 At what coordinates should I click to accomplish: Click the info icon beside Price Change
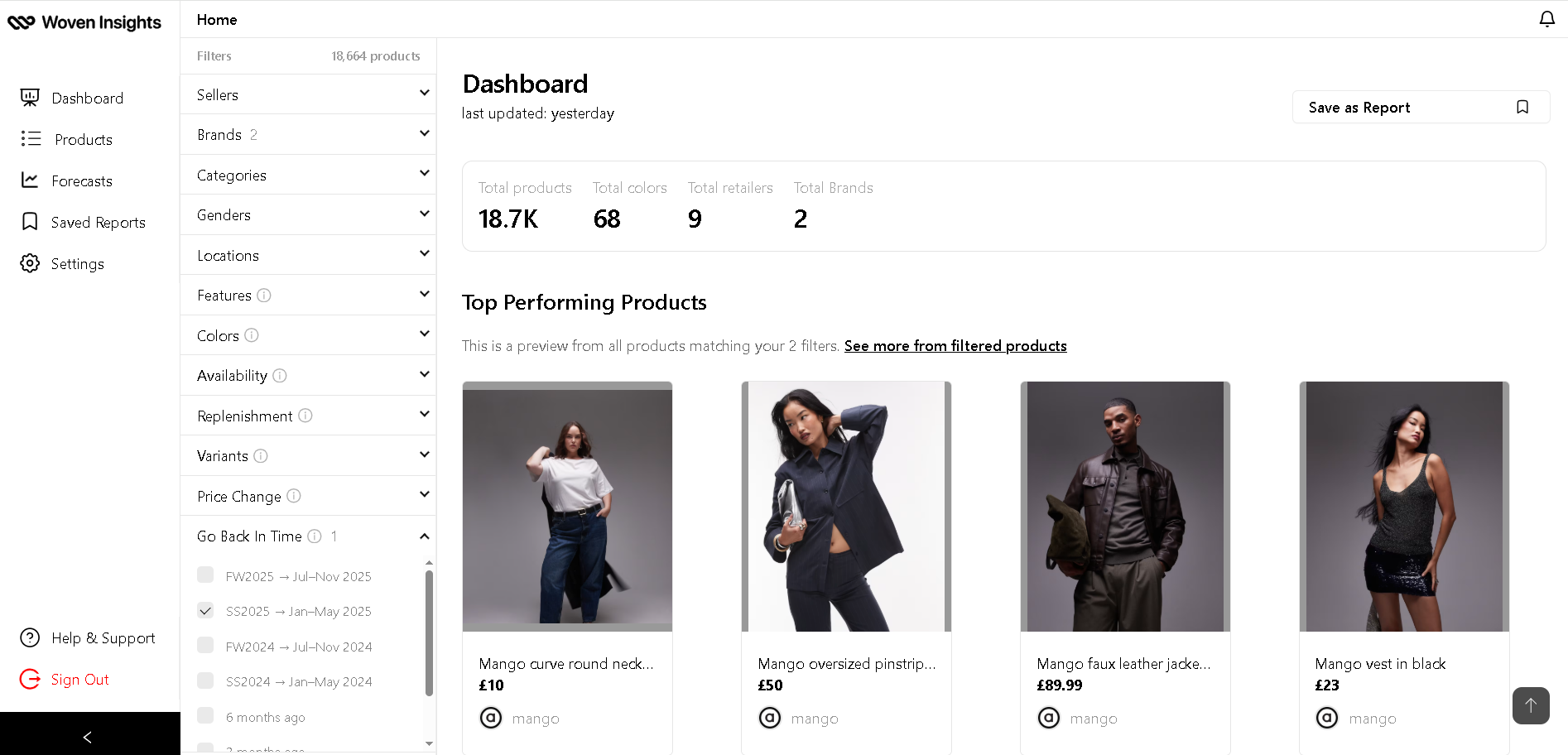click(x=294, y=496)
